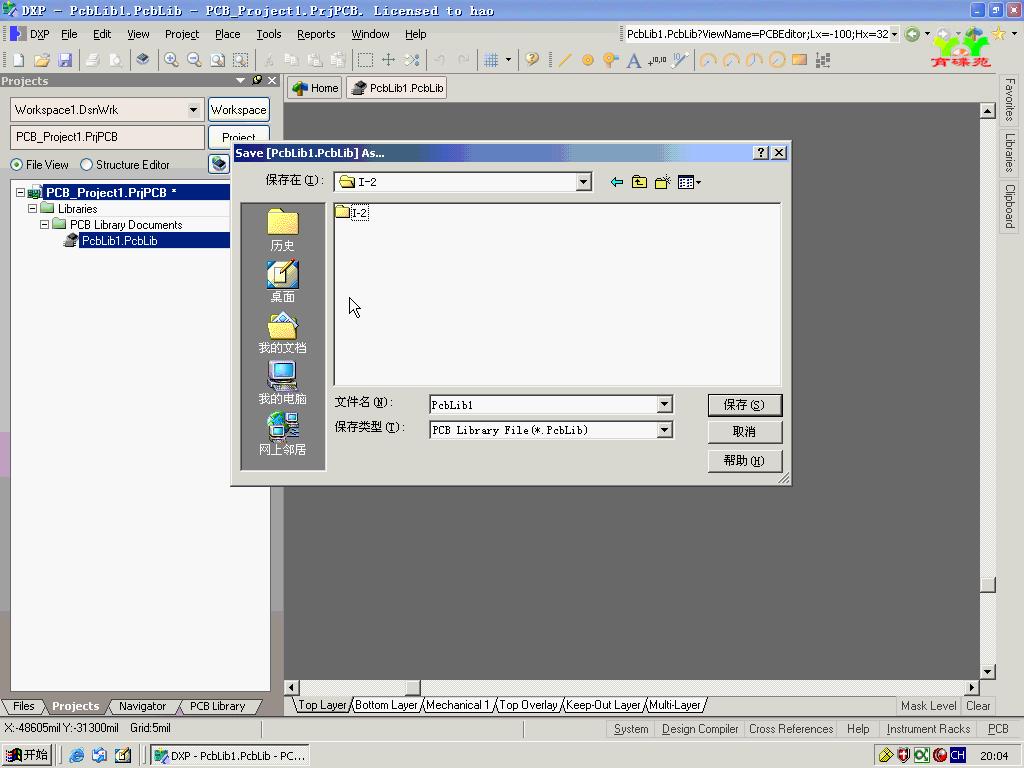Screen dimensions: 1024x768
Task: Click the Zoom In magnifier icon
Action: [171, 60]
